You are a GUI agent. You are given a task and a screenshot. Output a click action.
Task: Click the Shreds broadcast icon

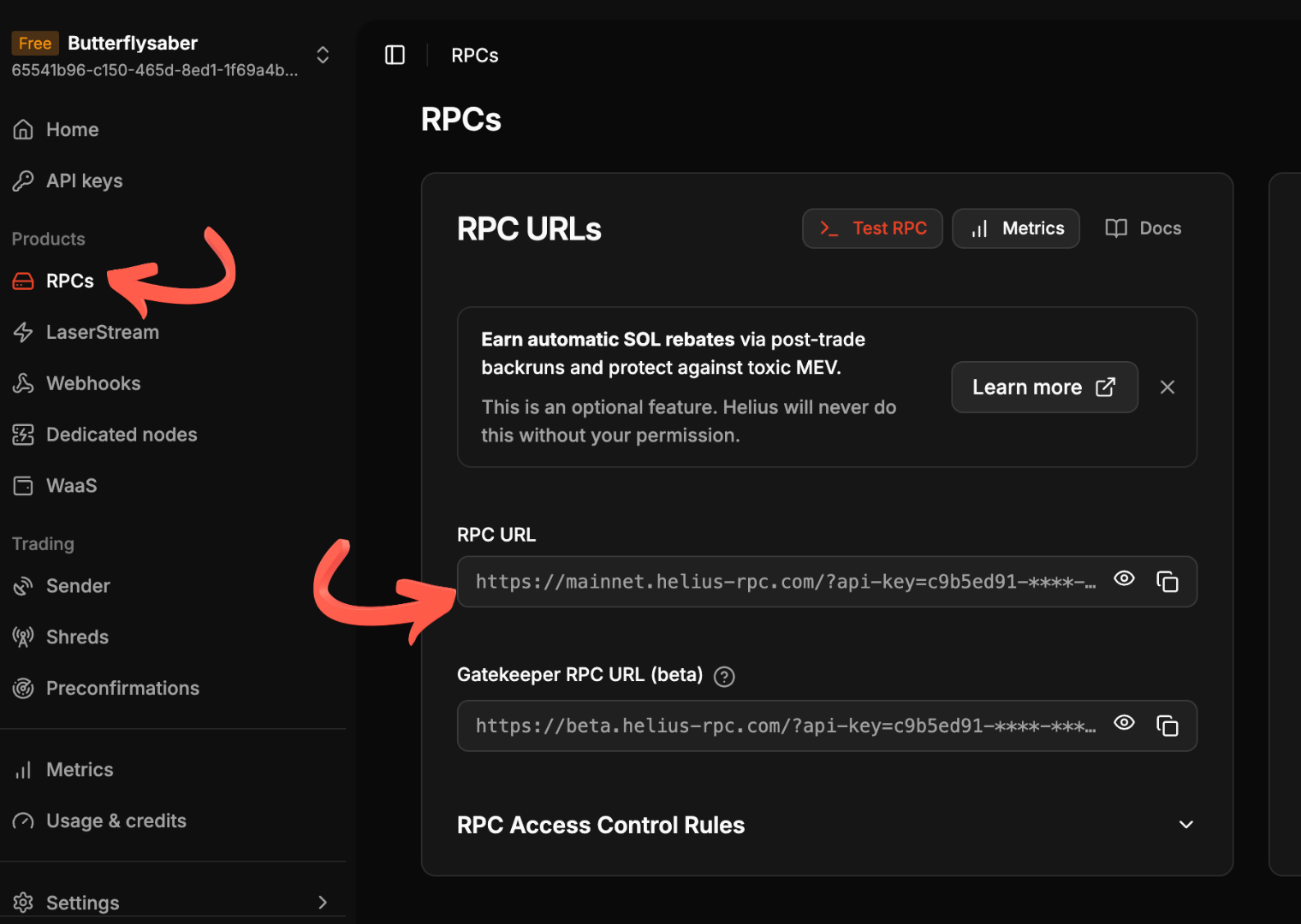pyautogui.click(x=23, y=637)
